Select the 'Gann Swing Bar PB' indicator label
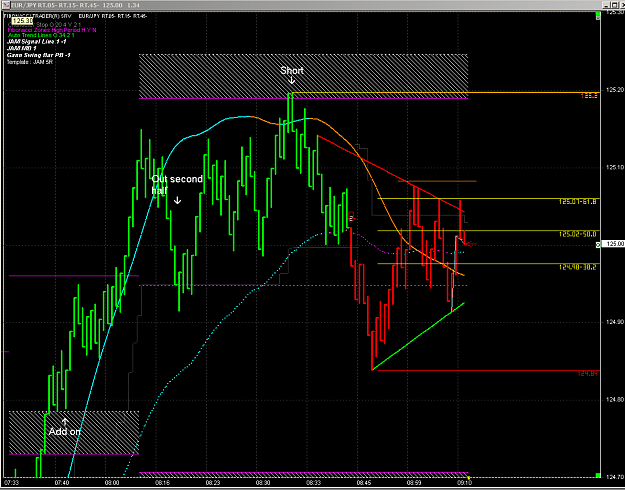Image resolution: width=625 pixels, height=490 pixels. pos(39,55)
